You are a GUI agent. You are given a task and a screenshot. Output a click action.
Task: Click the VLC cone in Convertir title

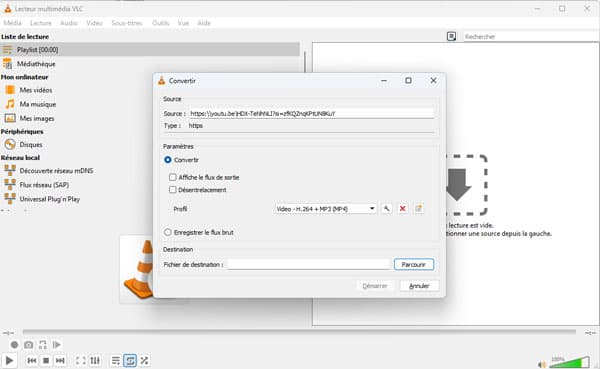pos(161,80)
